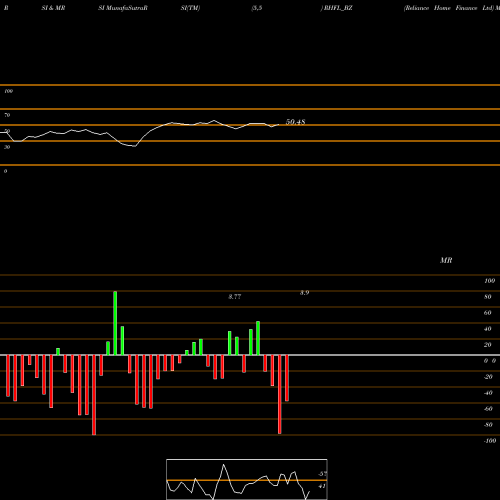Screen dimensions: 500x500
Task: Click the -100 label on MR axis
Action: [490, 441]
